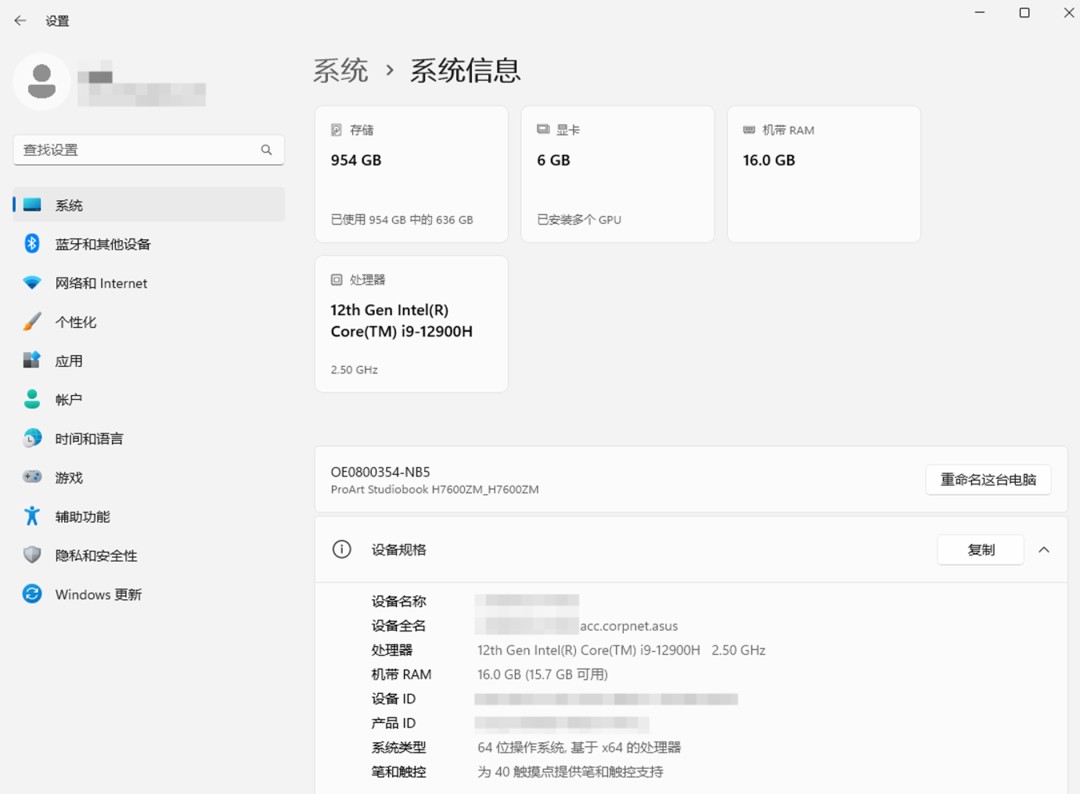
Task: Click the storage disk icon on 存储 card
Action: [337, 129]
